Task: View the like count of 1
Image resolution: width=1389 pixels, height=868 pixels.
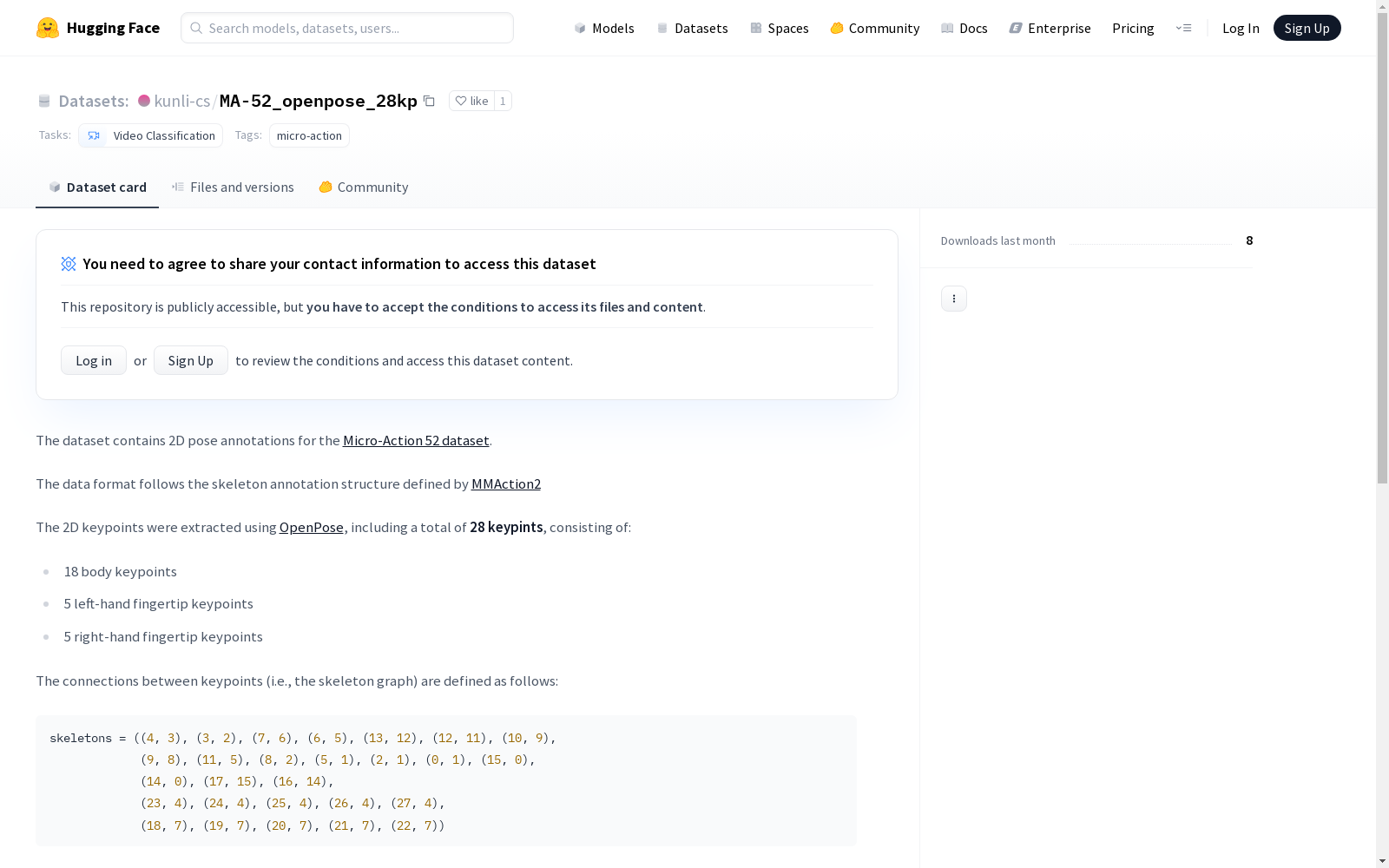Action: coord(503,101)
